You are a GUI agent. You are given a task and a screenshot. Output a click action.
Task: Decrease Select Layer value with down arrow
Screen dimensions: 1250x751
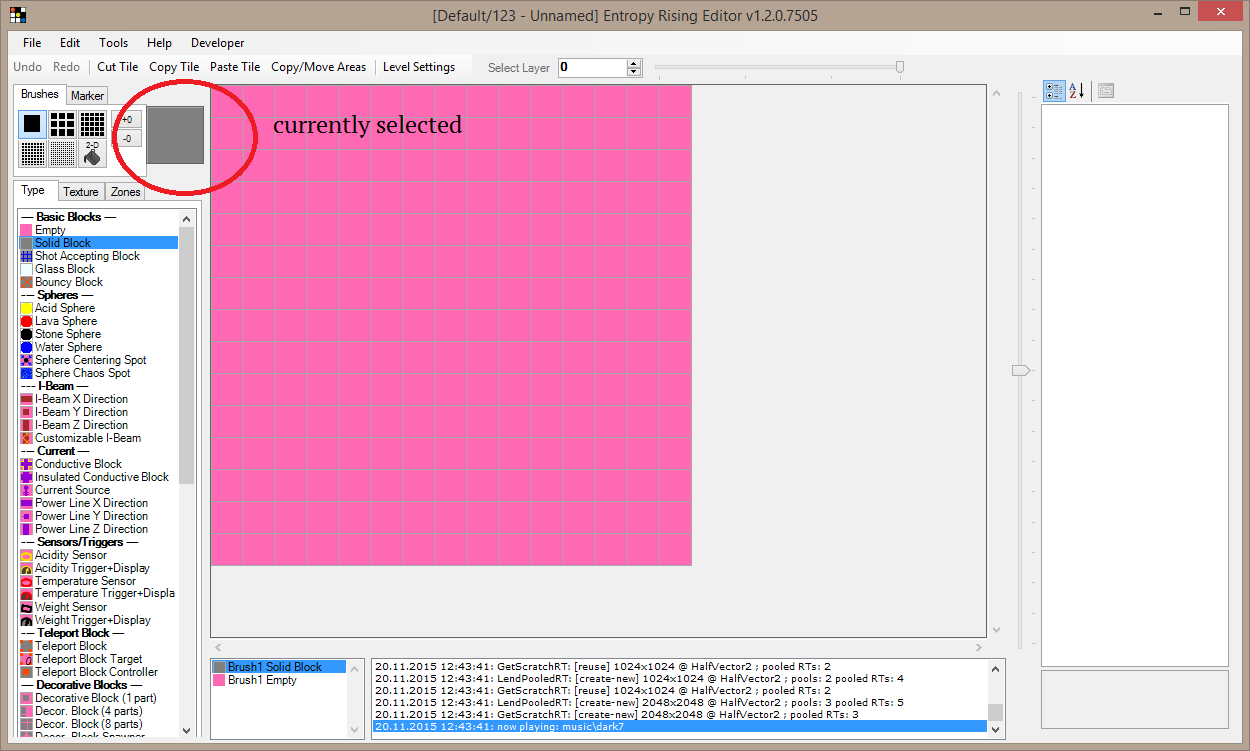634,72
